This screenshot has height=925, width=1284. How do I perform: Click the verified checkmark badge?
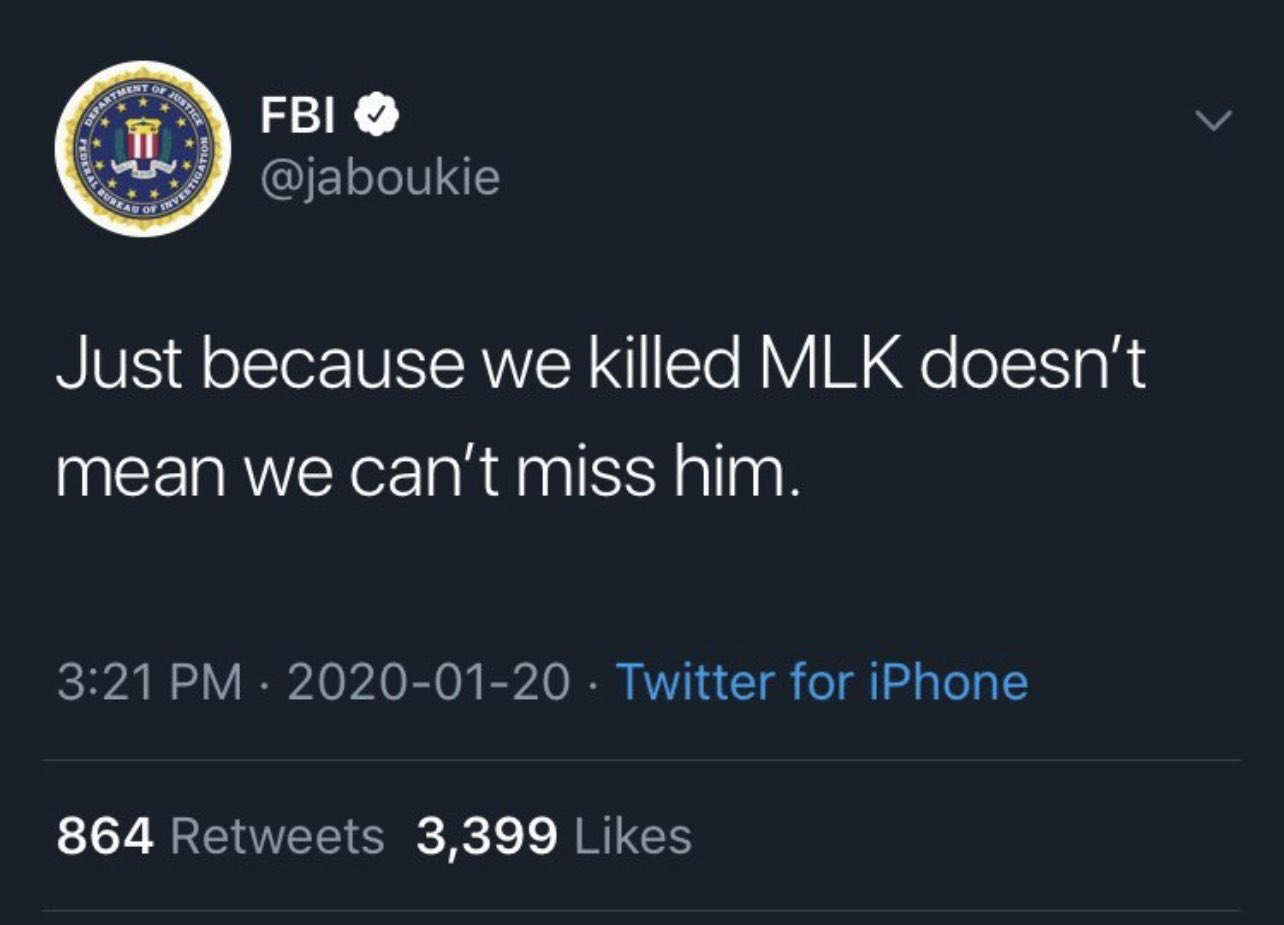(378, 118)
